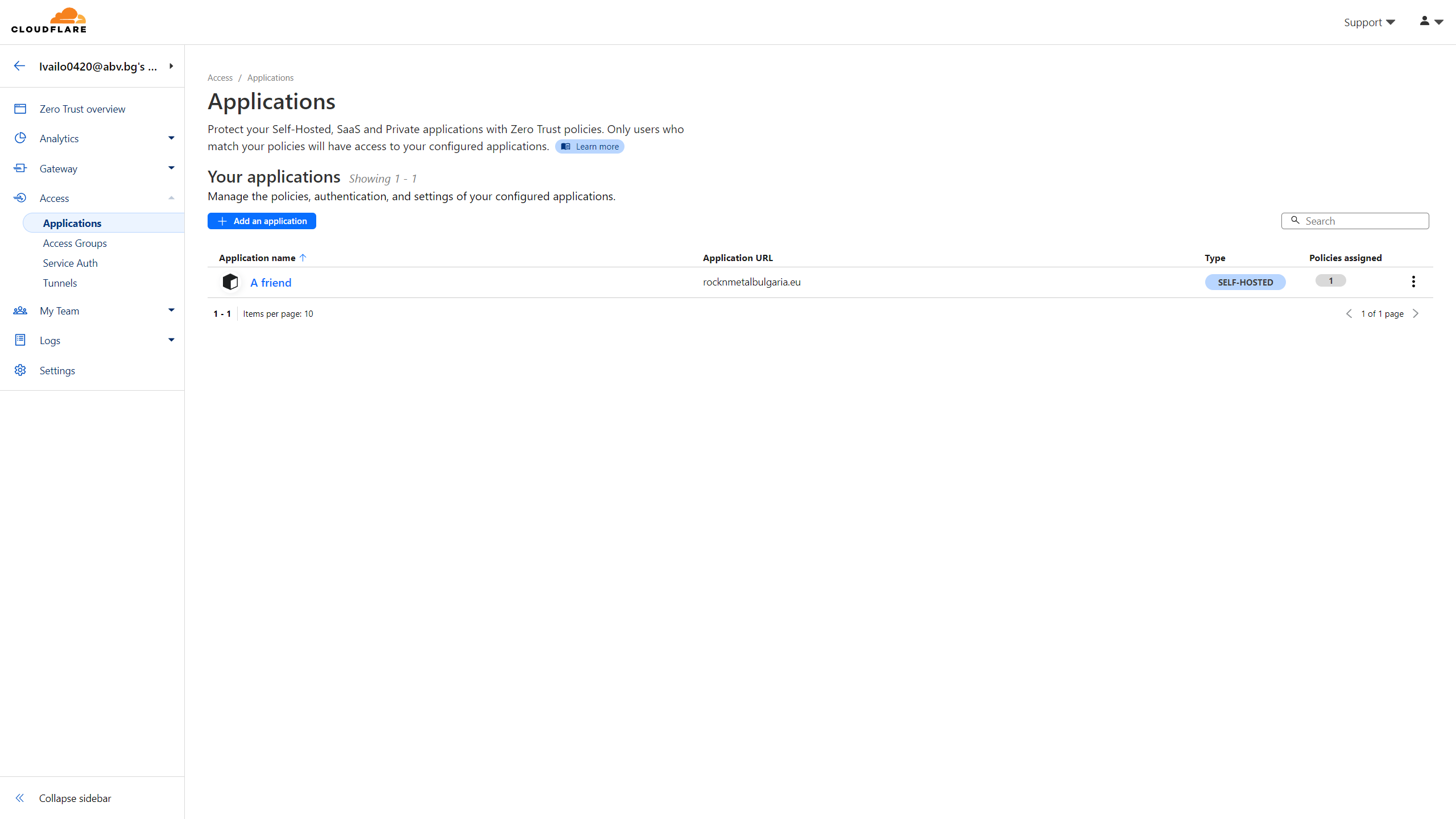Click the A friend application cube icon
This screenshot has width=1456, height=819.
230,282
